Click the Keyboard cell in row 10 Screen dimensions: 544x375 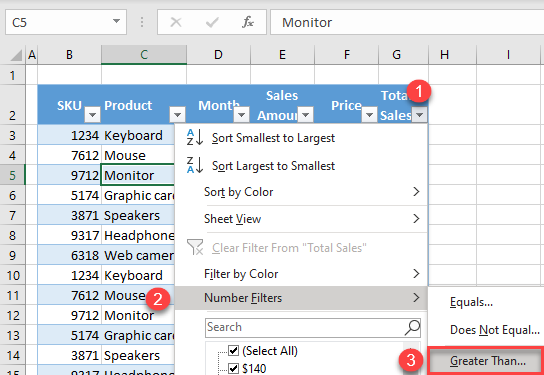pyautogui.click(x=138, y=275)
